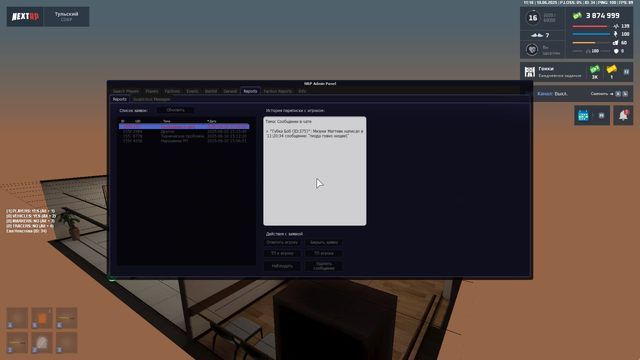Click the green 3K reward money icon
Screen dimensions: 640x360
click(595, 69)
